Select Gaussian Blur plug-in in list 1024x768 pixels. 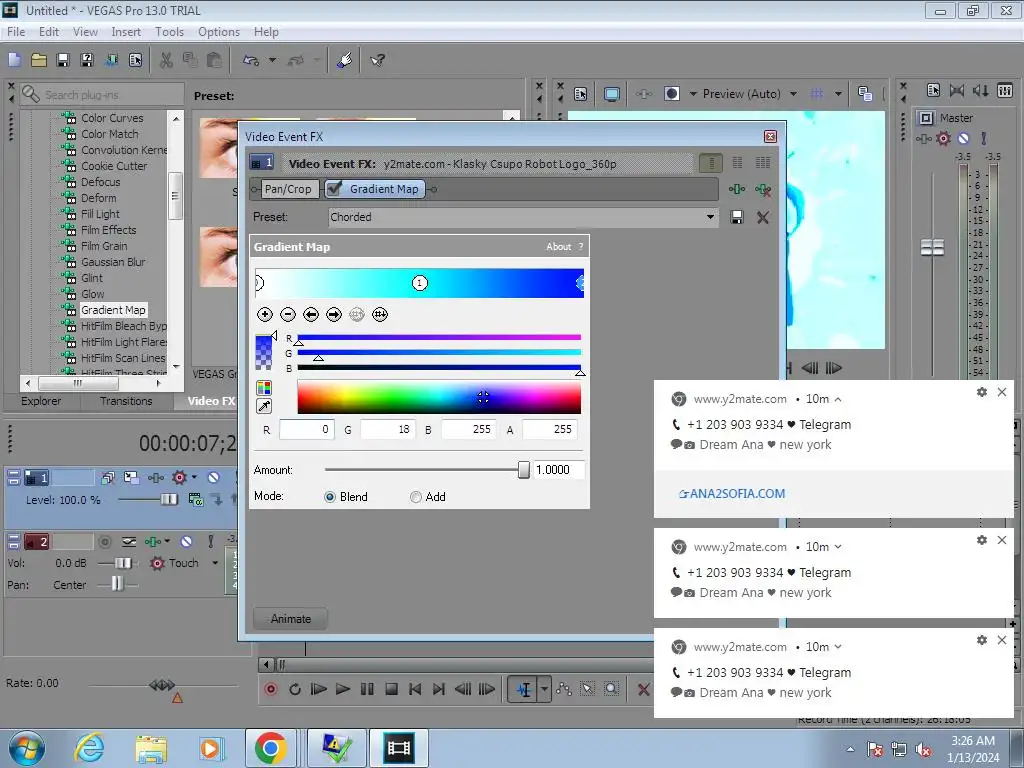[113, 262]
